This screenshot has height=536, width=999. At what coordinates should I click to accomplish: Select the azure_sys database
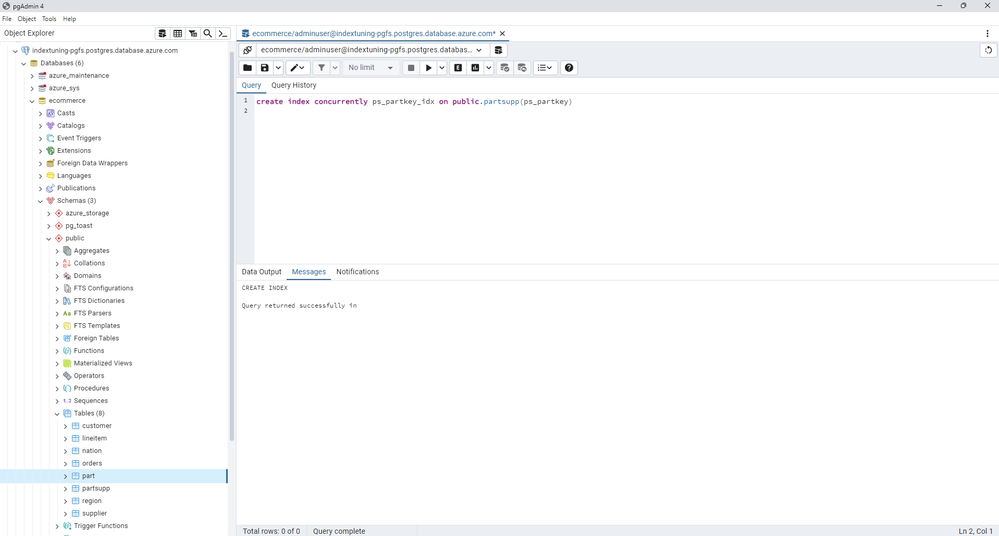64,88
